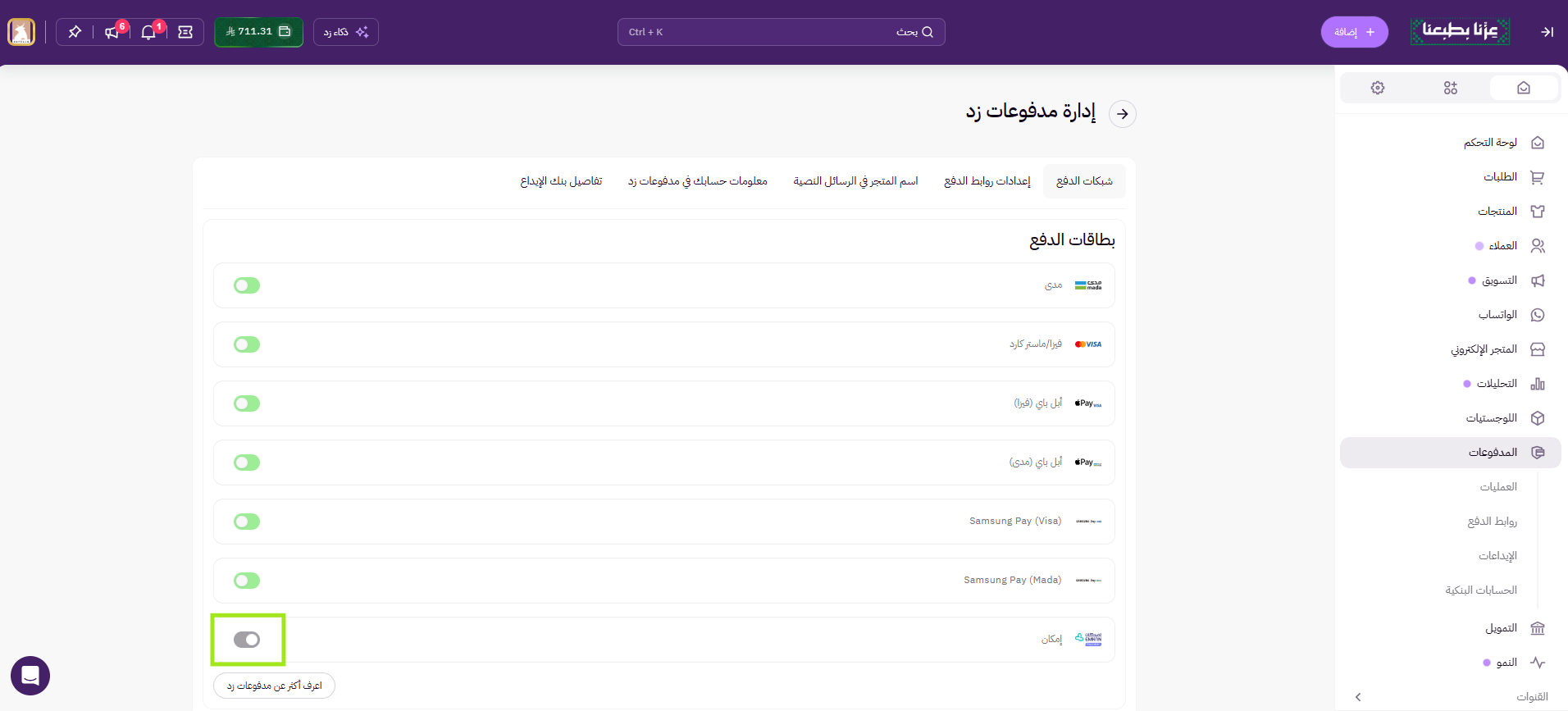Focus the بحث search field

[x=781, y=32]
